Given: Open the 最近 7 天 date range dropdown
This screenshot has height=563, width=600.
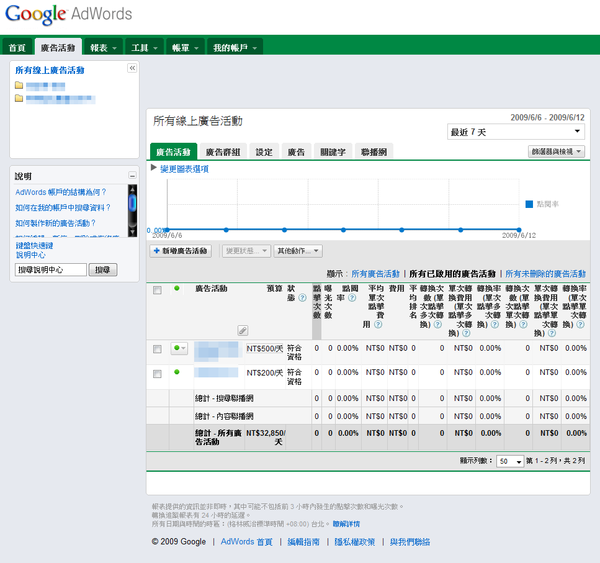Looking at the screenshot, I should tap(515, 132).
